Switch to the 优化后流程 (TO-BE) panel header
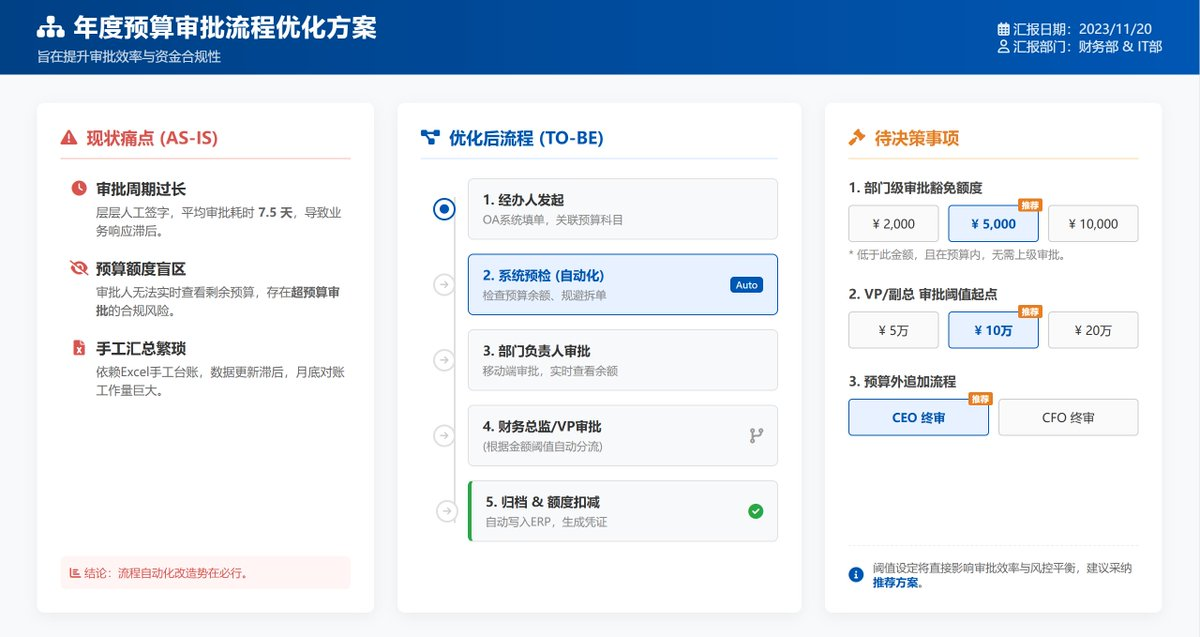 tap(526, 137)
